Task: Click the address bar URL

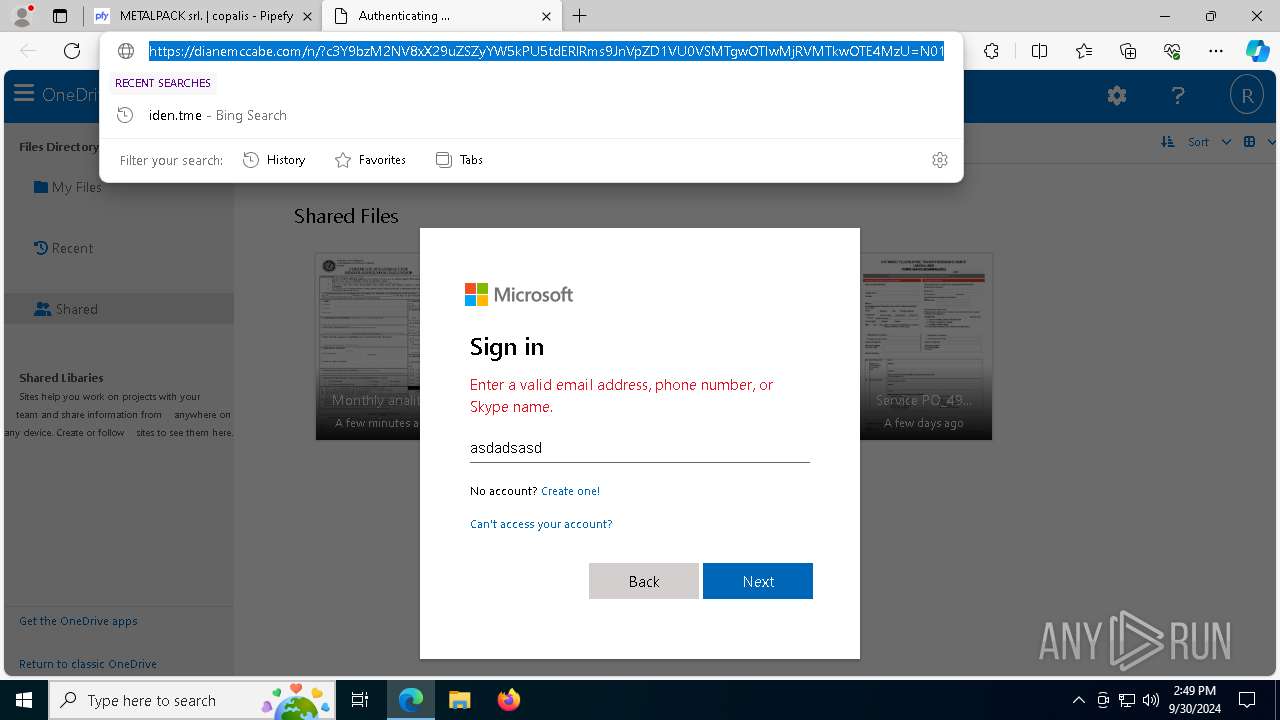Action: [546, 51]
